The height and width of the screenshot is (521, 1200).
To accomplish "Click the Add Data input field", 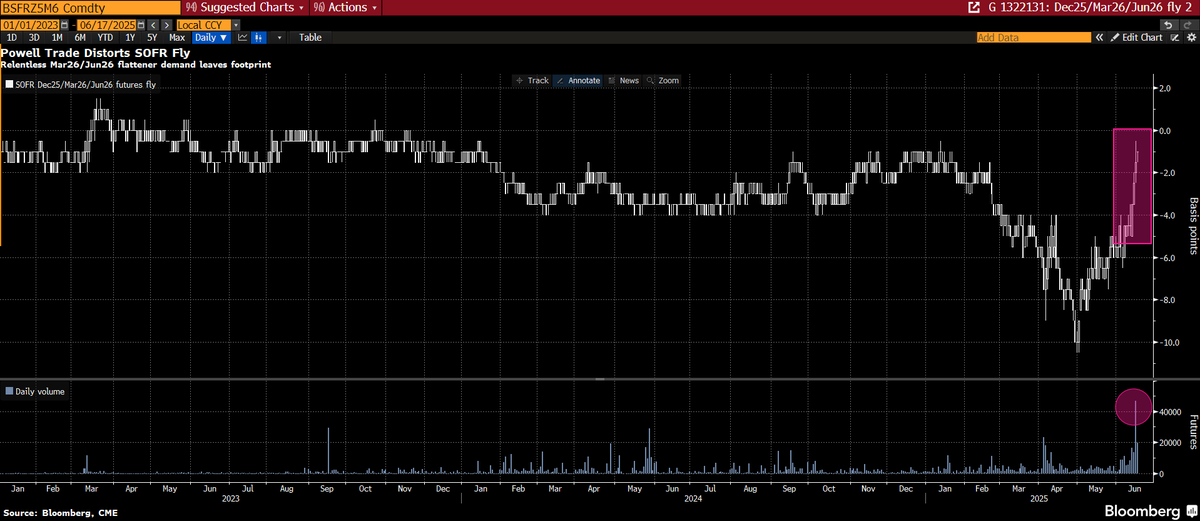I will [1034, 37].
